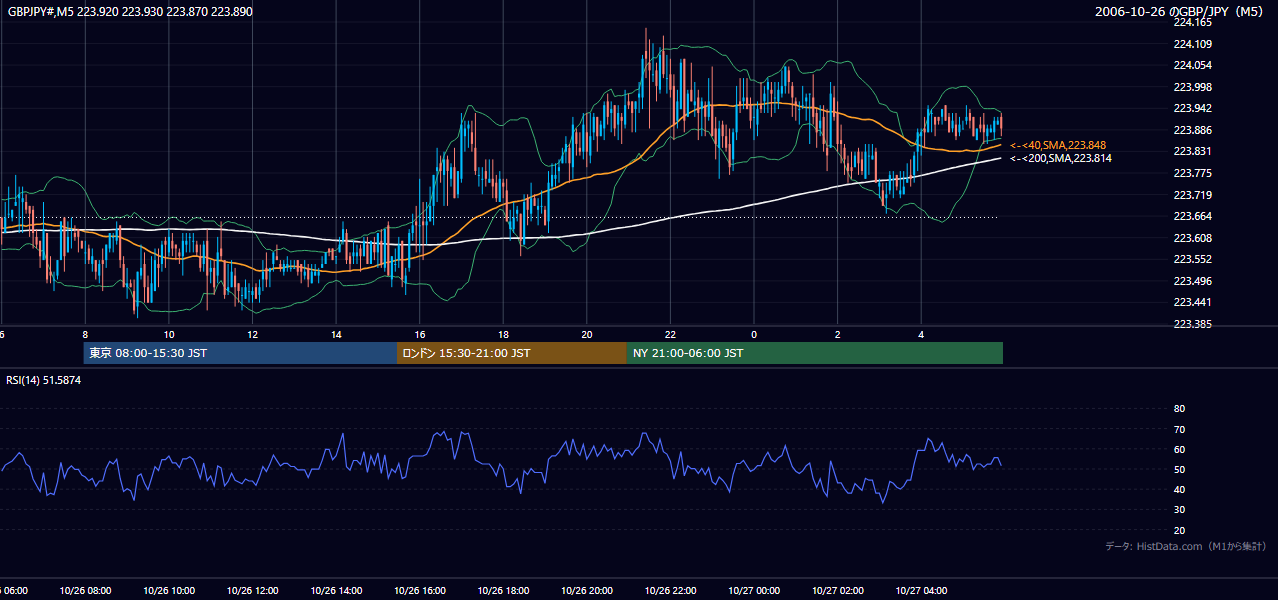Click the 10/27 02:00 date axis label
Viewport: 1278px width, 600px height.
click(x=838, y=591)
